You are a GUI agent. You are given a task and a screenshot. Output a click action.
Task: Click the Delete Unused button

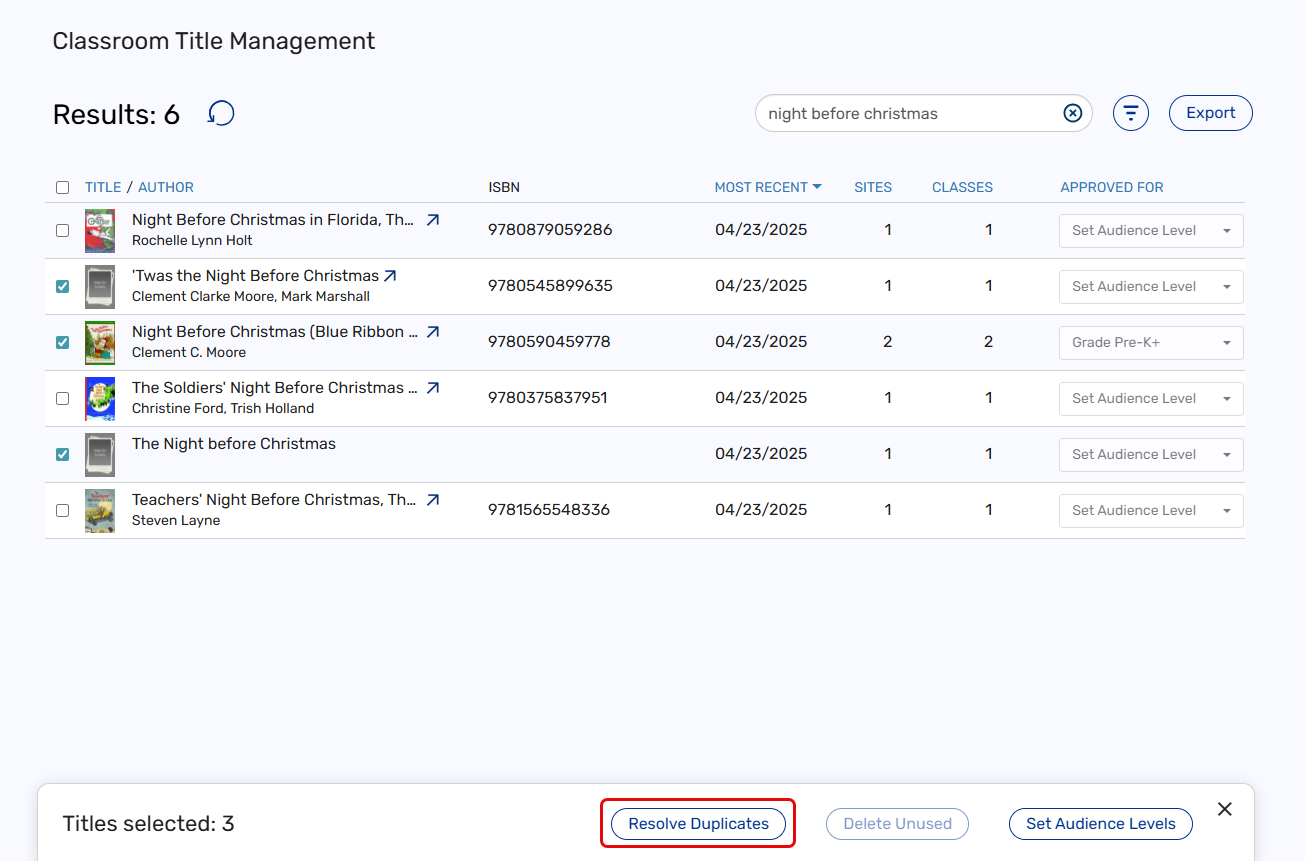(x=897, y=824)
